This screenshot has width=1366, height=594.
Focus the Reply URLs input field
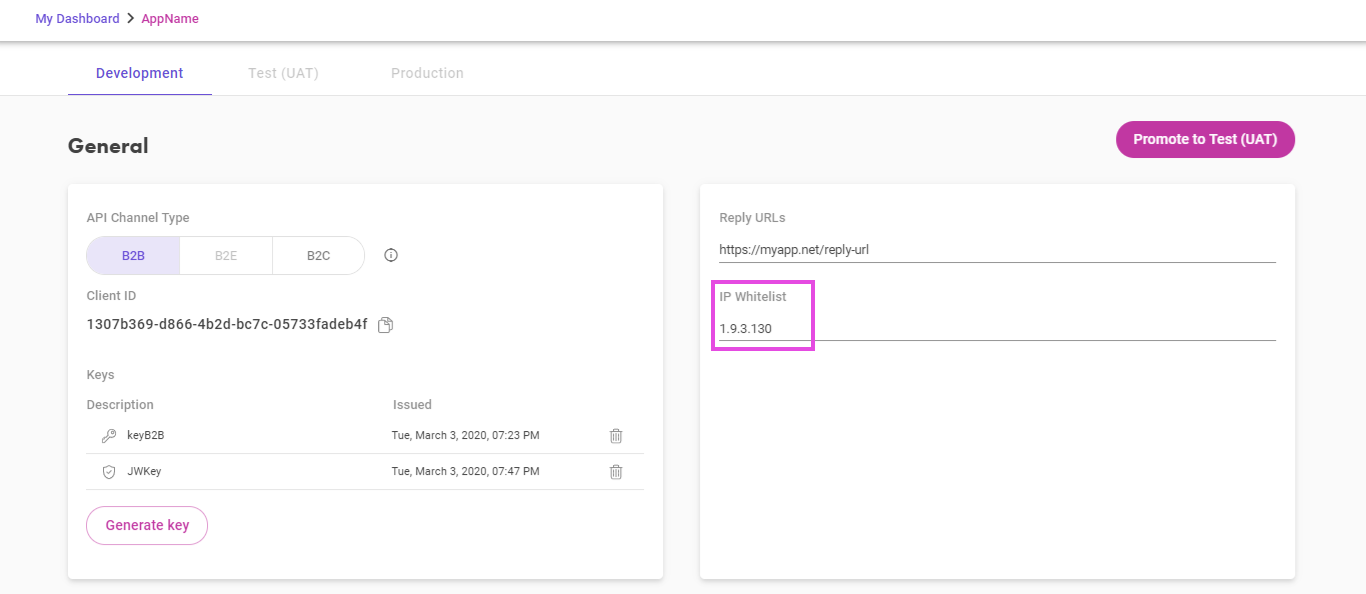click(x=997, y=249)
